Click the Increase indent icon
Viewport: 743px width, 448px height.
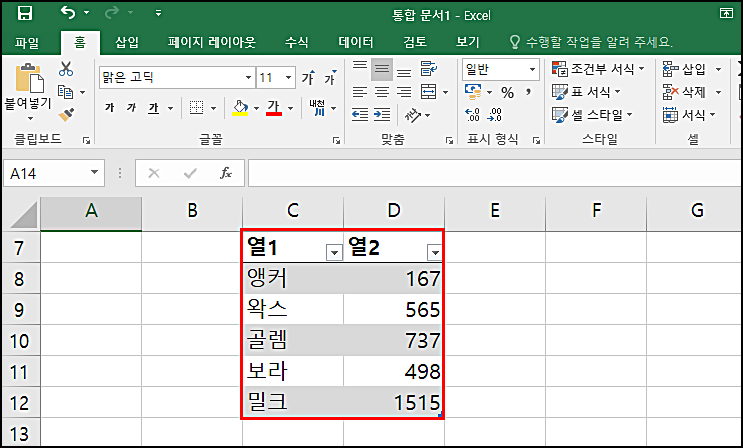click(382, 115)
